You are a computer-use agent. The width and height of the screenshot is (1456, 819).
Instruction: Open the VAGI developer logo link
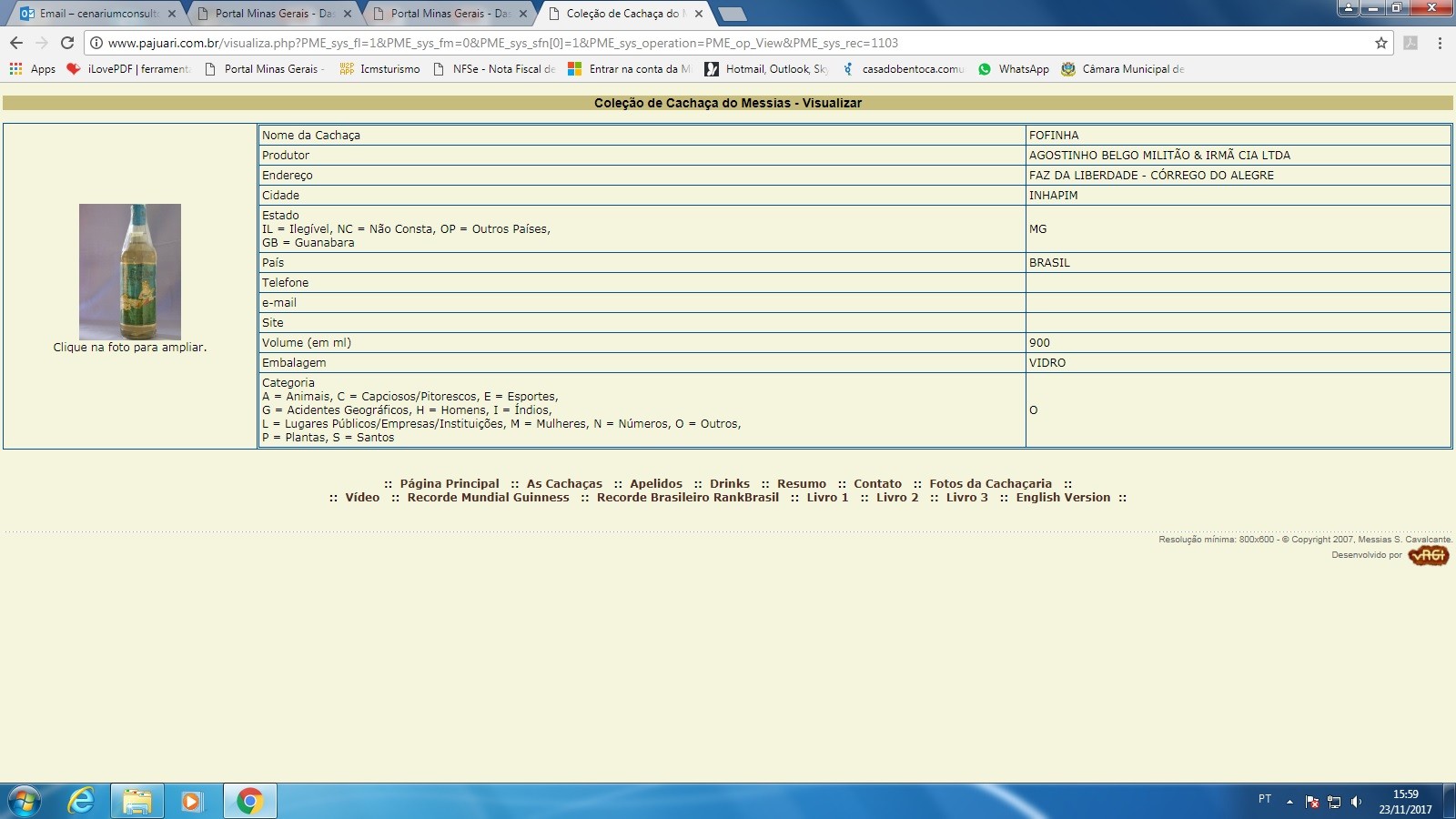tap(1428, 555)
